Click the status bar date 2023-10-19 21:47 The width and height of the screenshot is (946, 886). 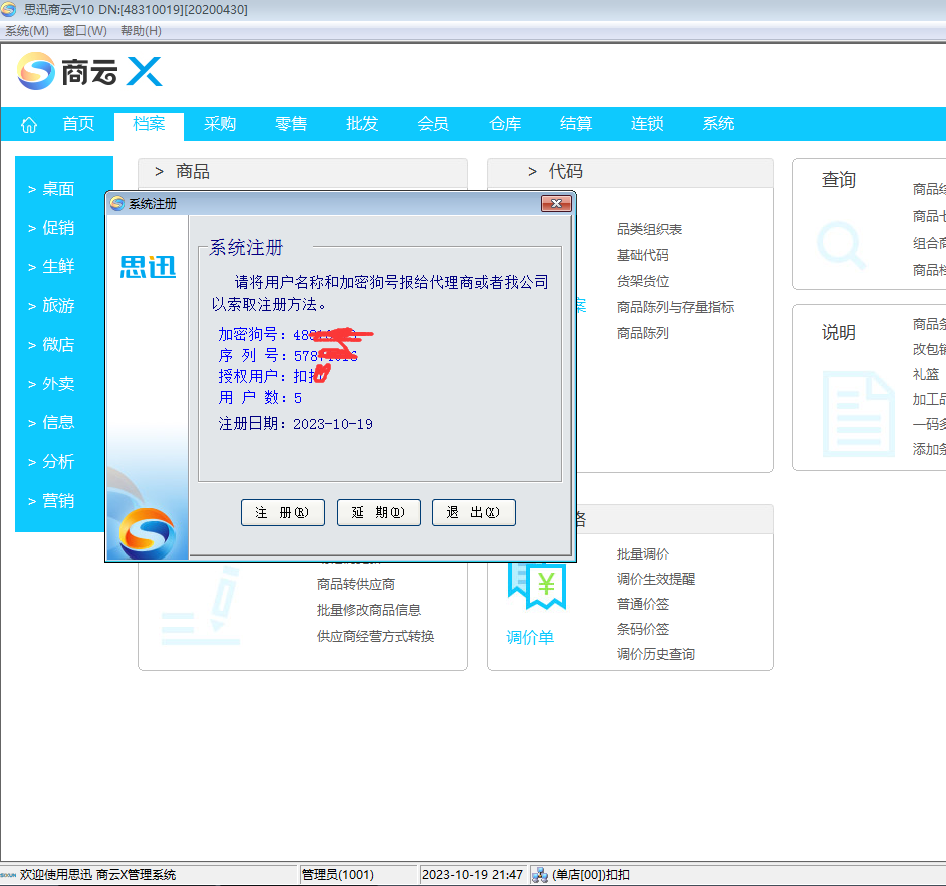[472, 875]
